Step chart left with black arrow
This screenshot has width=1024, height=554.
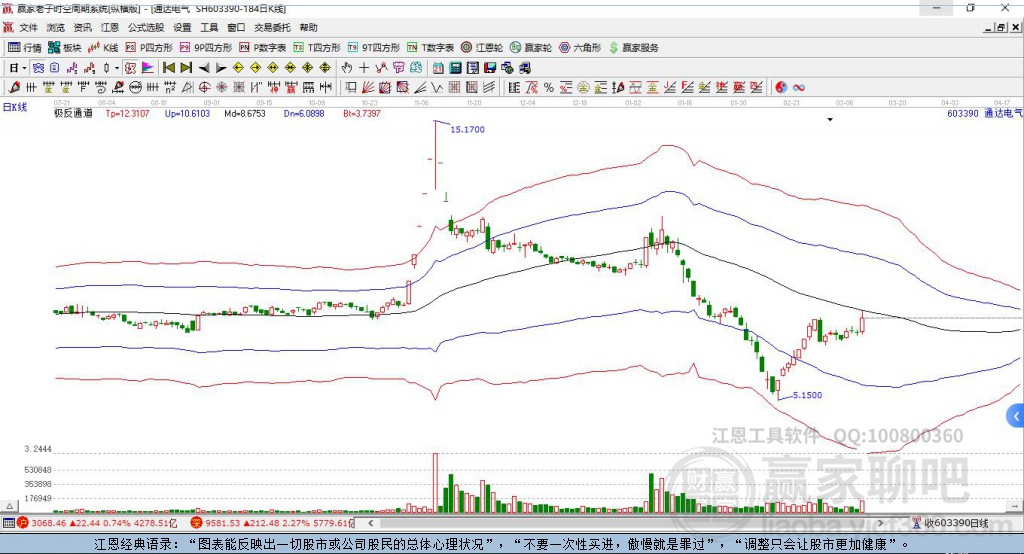click(204, 68)
